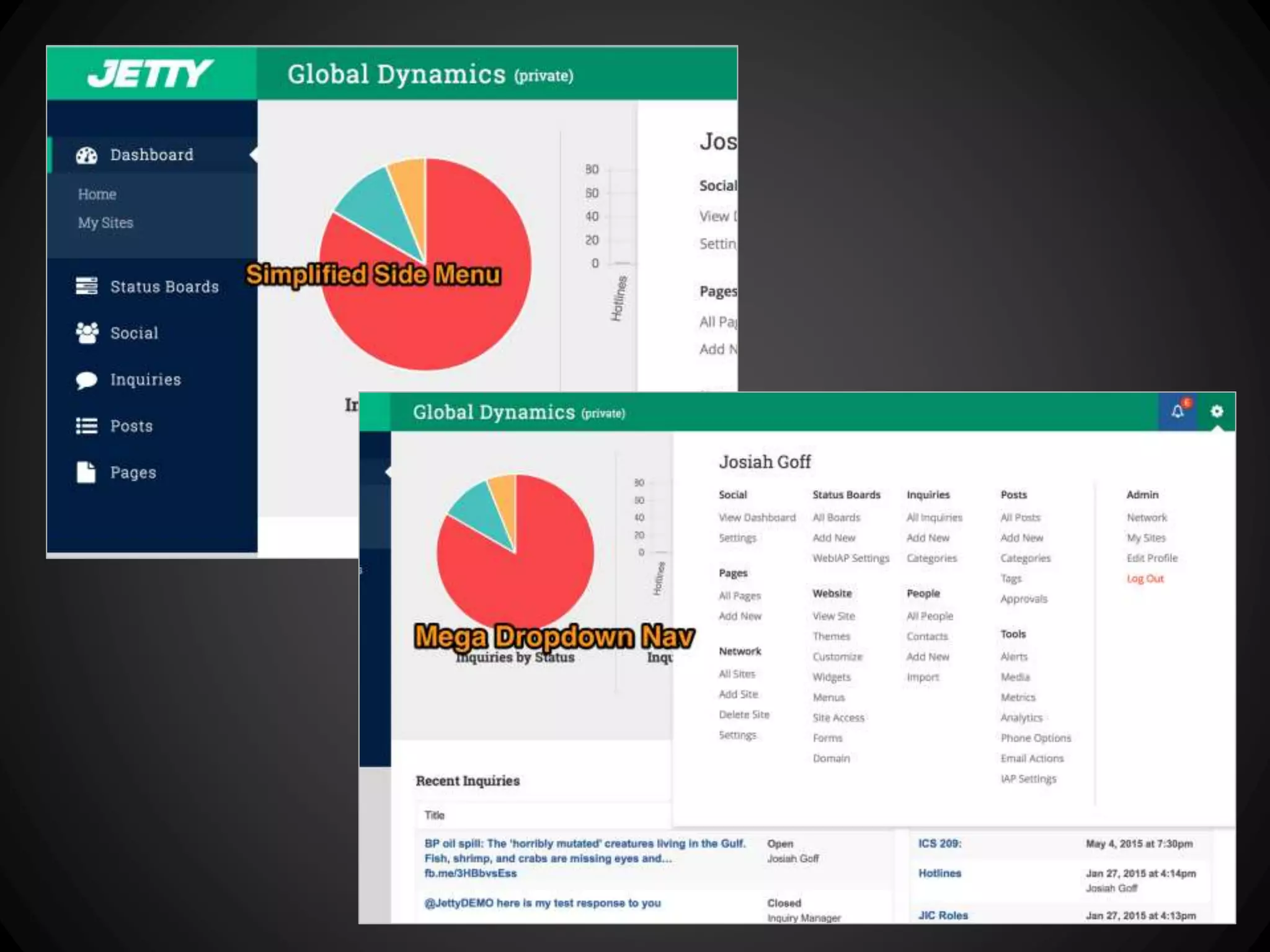Image resolution: width=1270 pixels, height=952 pixels.
Task: Click the Dashboard gauge icon in sidebar
Action: pyautogui.click(x=87, y=155)
